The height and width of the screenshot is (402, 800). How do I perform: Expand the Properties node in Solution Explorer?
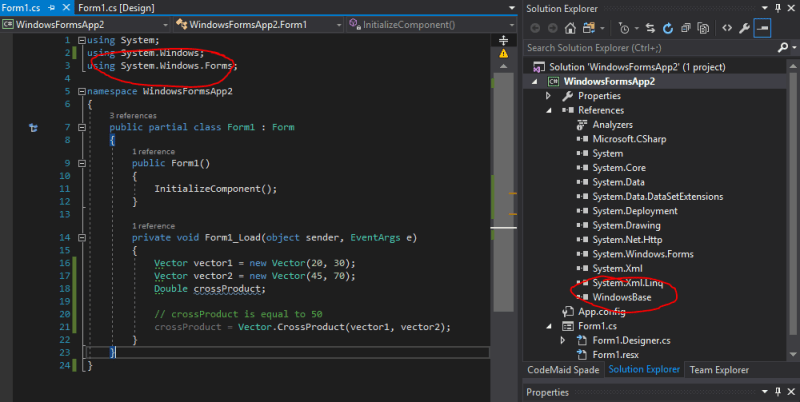tap(548, 96)
